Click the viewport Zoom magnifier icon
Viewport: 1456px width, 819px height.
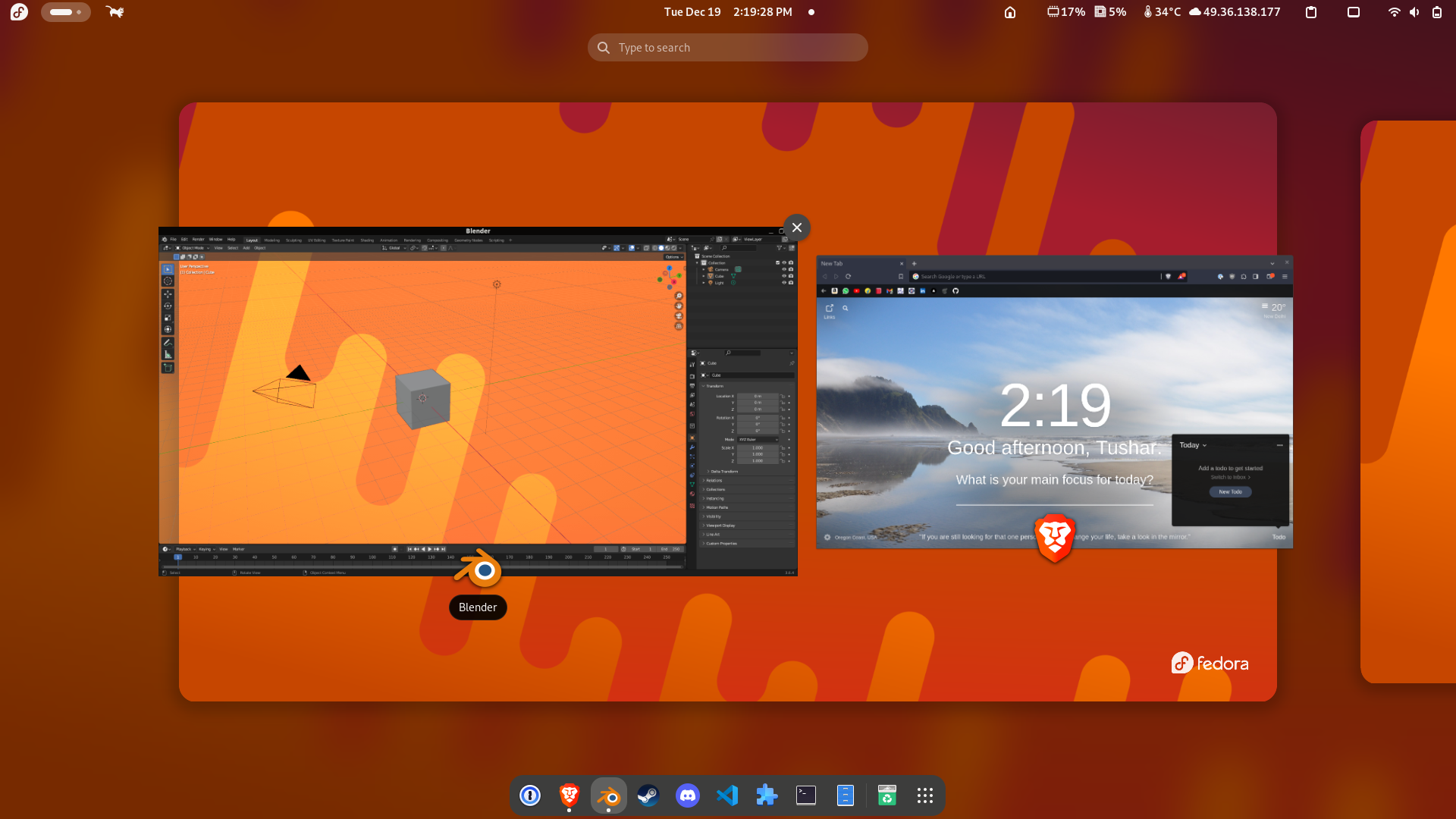coord(679,295)
